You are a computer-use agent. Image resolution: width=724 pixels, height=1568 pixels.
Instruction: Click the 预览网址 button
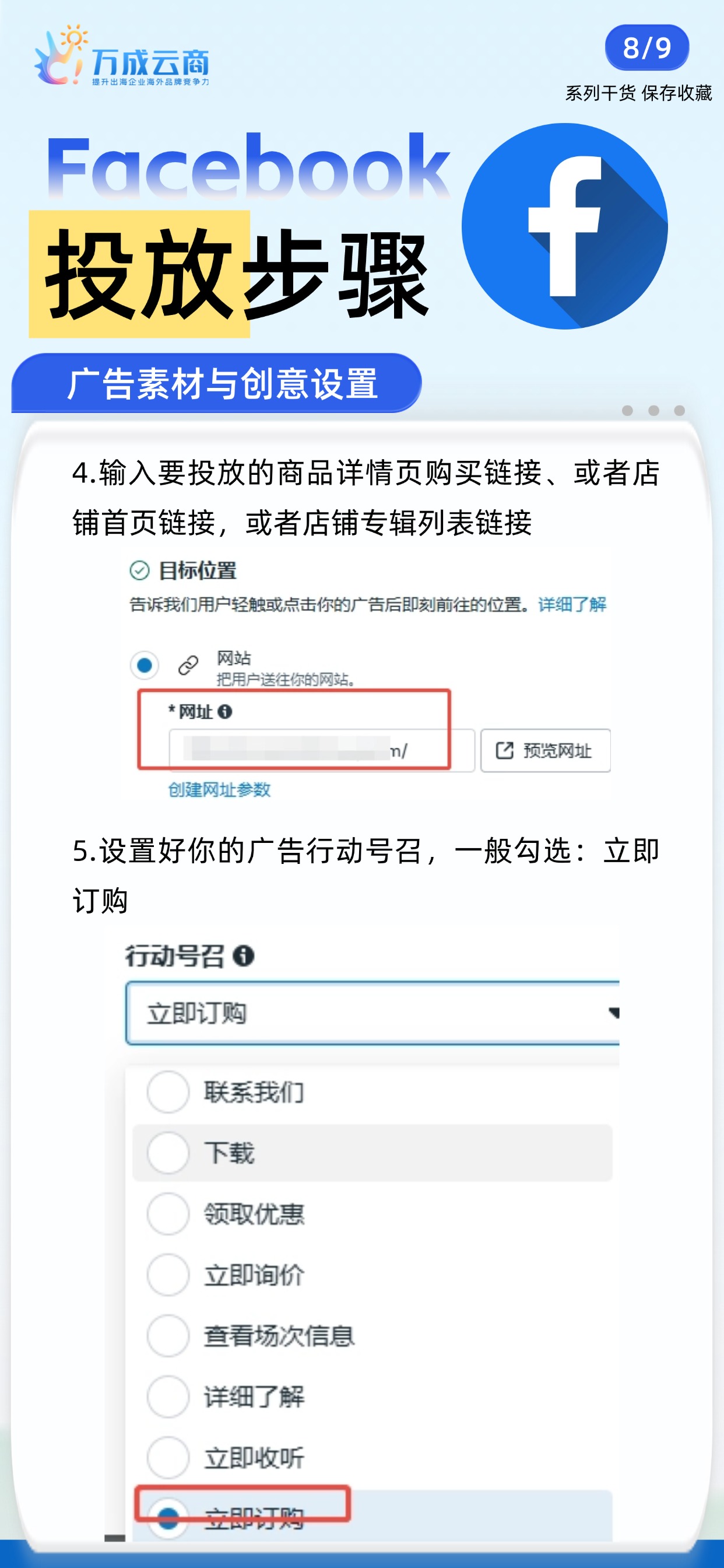coord(546,750)
